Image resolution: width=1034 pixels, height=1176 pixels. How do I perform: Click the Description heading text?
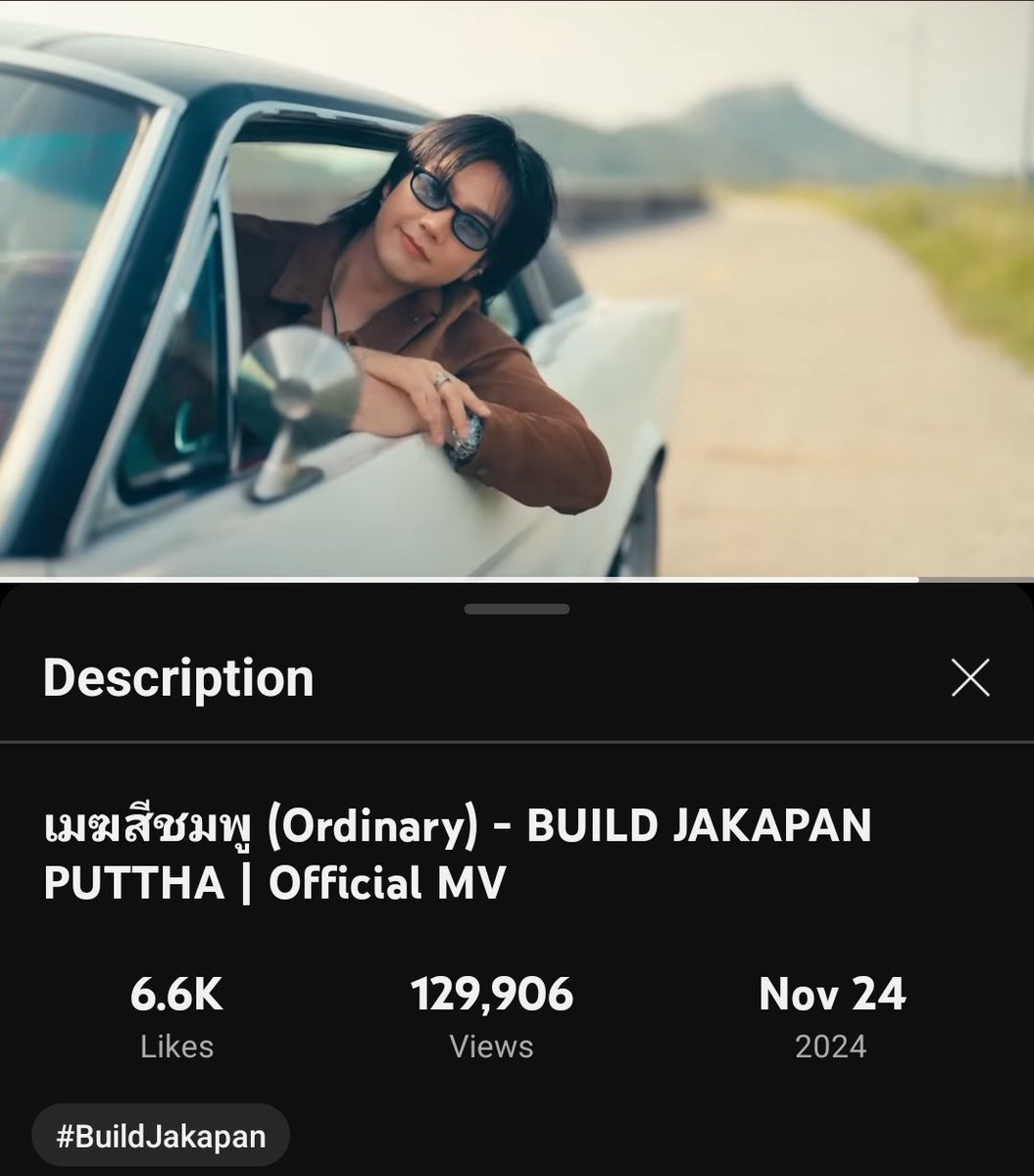178,678
